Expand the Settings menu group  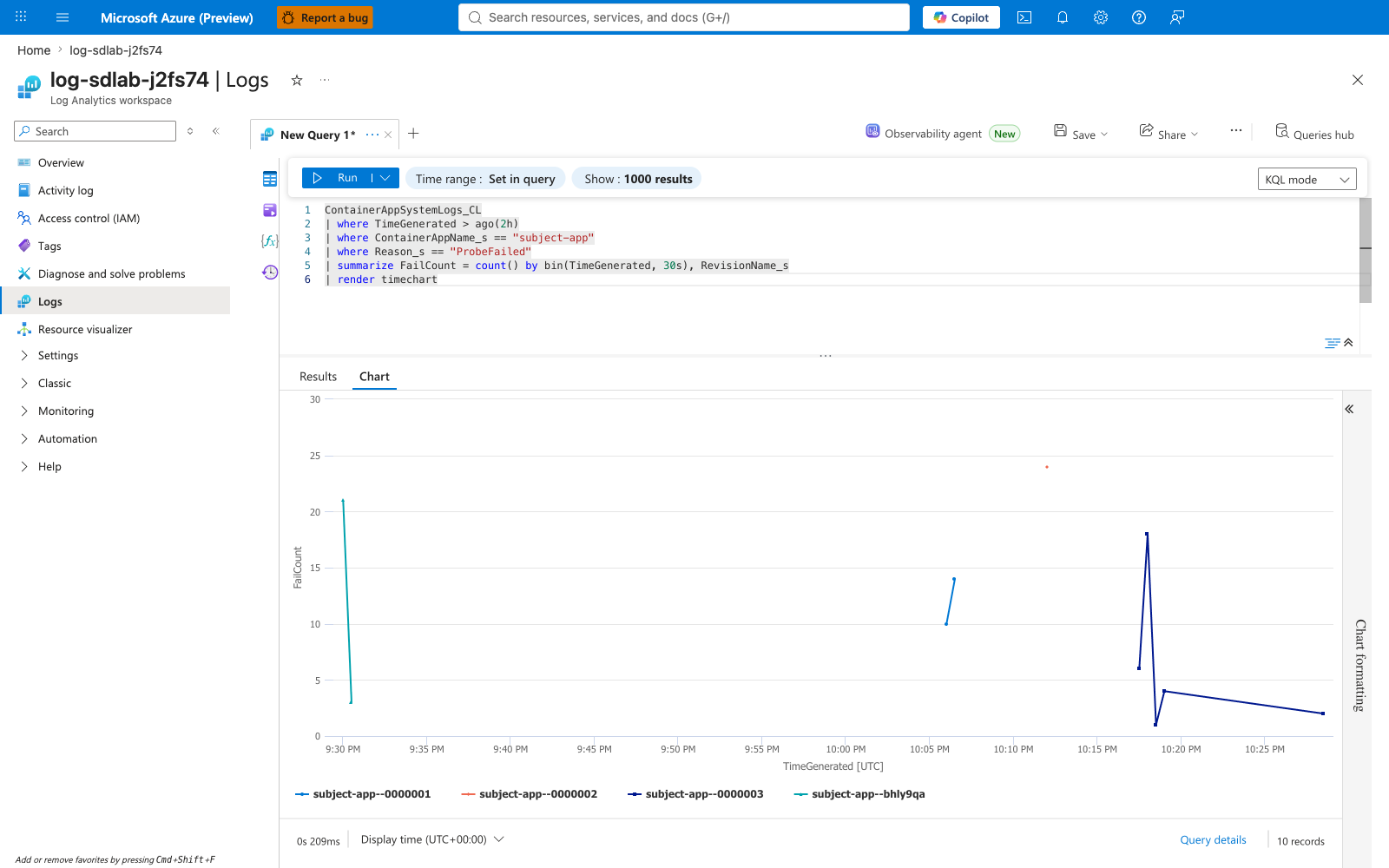[x=57, y=356]
